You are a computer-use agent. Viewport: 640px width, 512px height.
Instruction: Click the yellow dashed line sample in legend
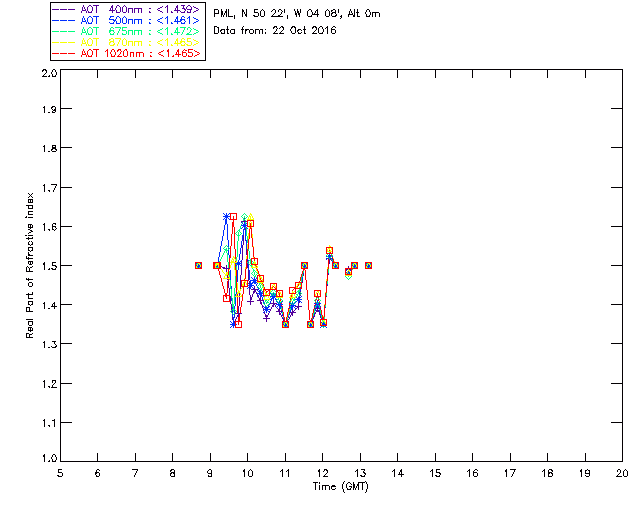coord(64,42)
